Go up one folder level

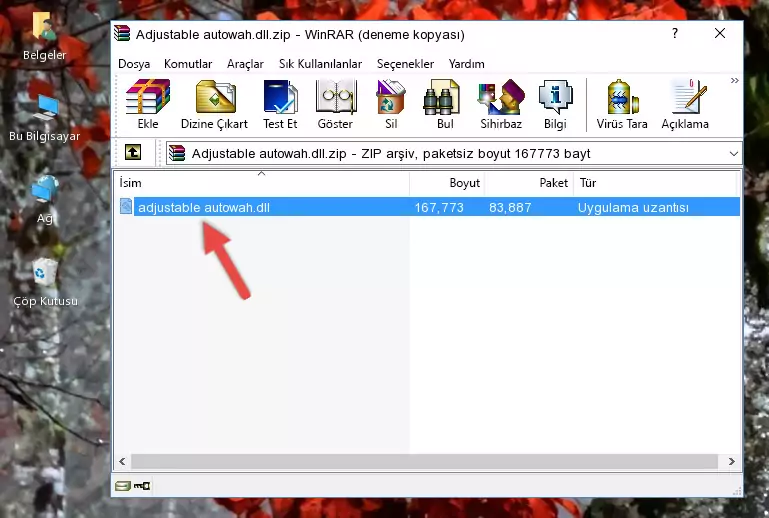tap(133, 153)
